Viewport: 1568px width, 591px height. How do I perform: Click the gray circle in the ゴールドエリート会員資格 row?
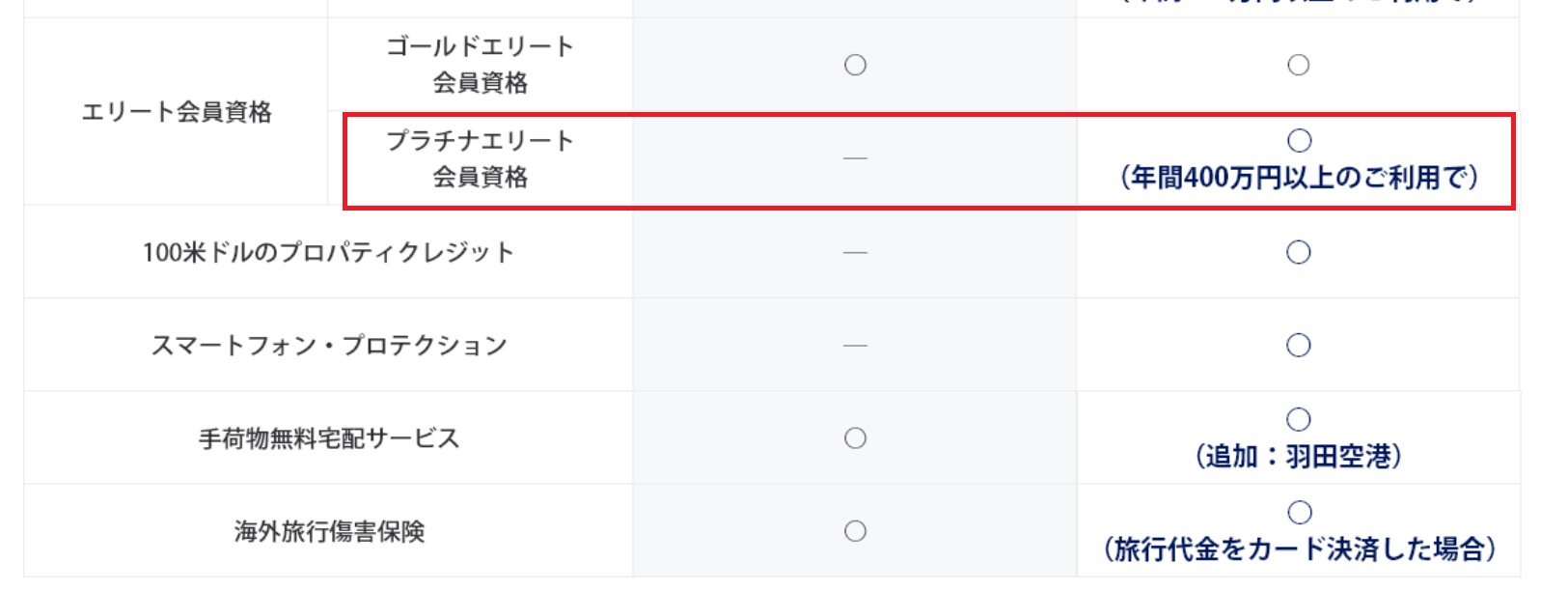[x=855, y=65]
